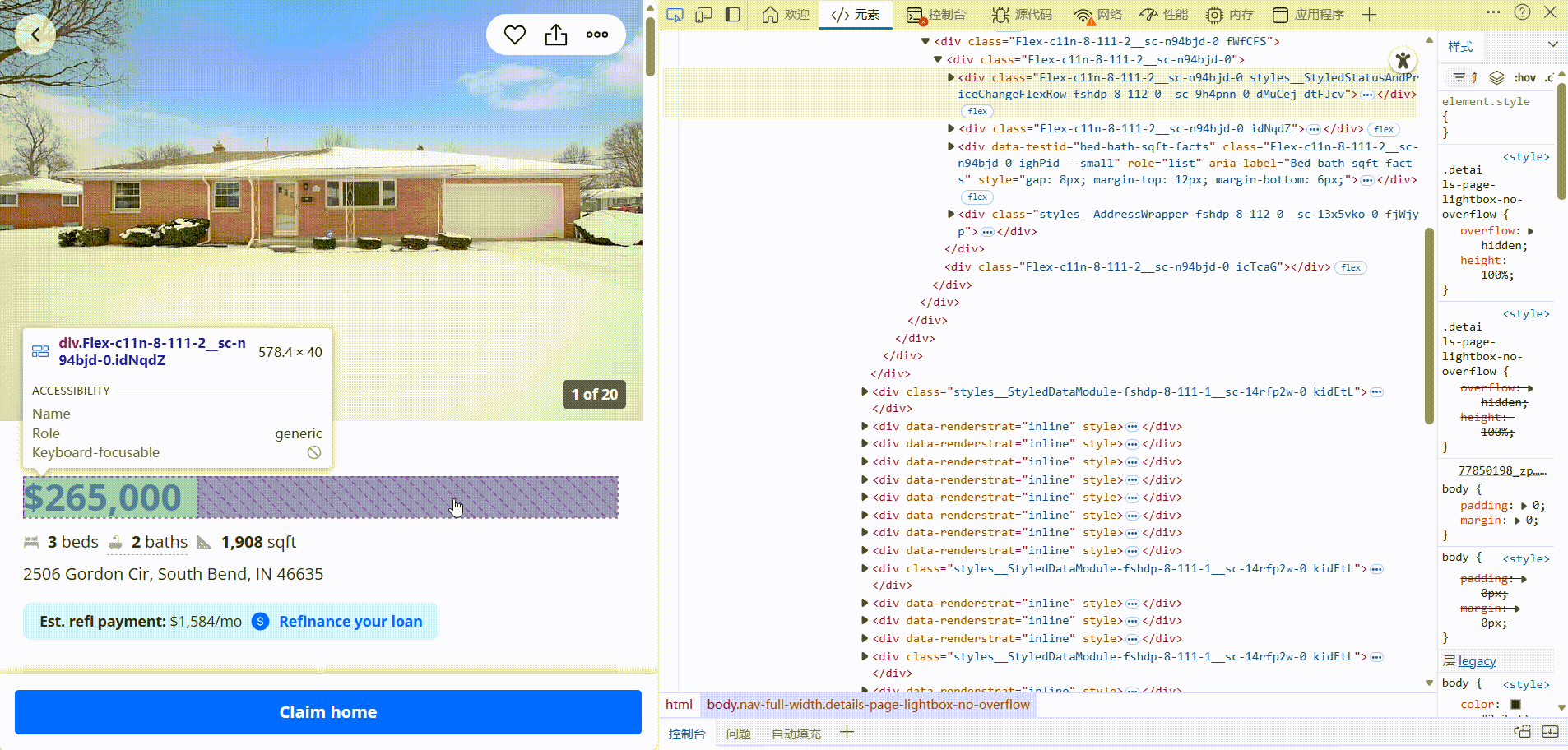Open the 源代码 (Sources) tab

coord(1023,15)
